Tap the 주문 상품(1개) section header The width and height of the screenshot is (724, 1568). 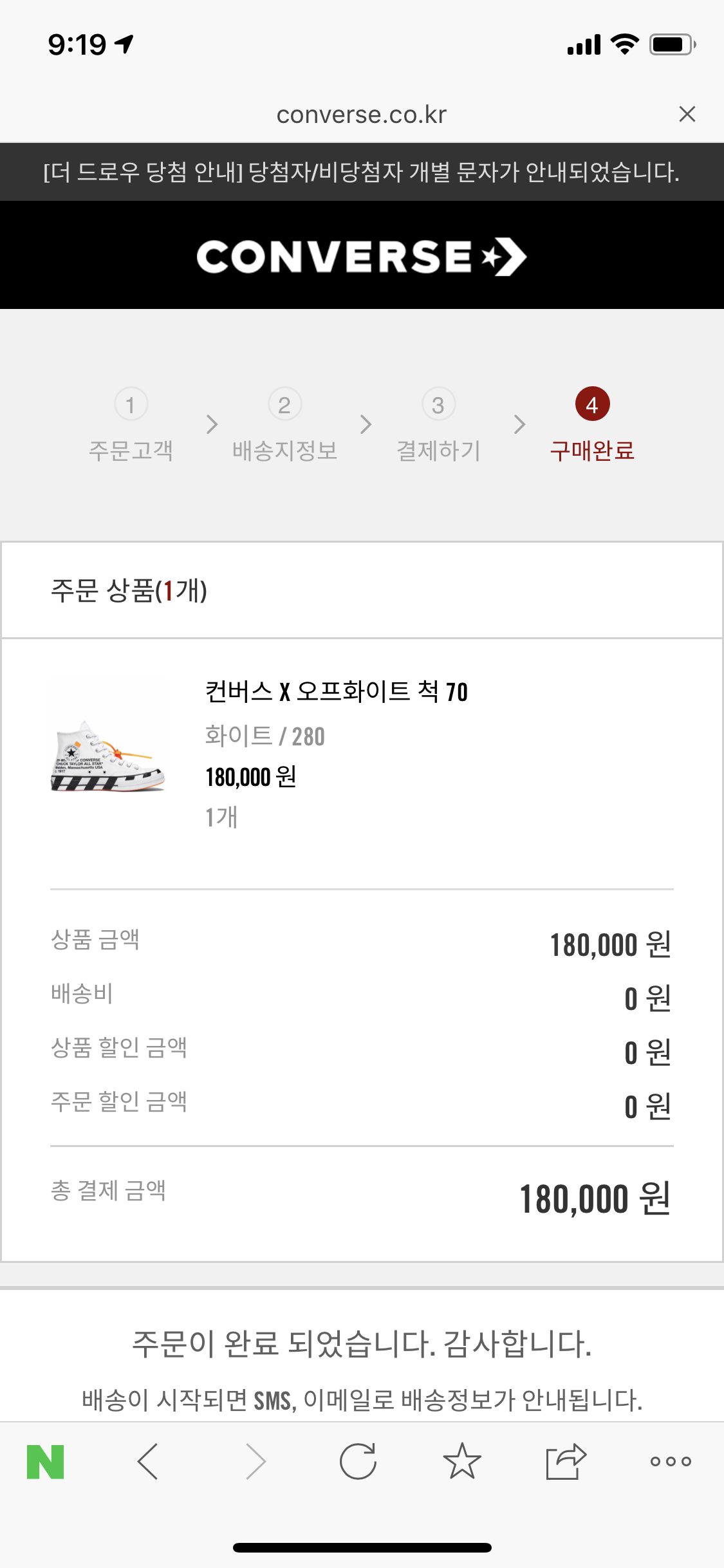point(129,590)
